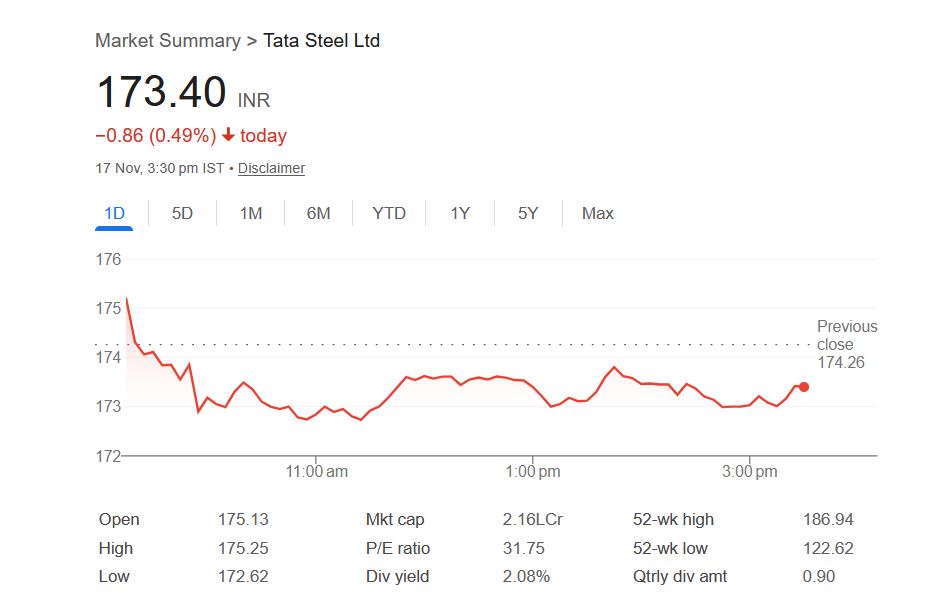Click the 52-wk high label

tap(674, 519)
